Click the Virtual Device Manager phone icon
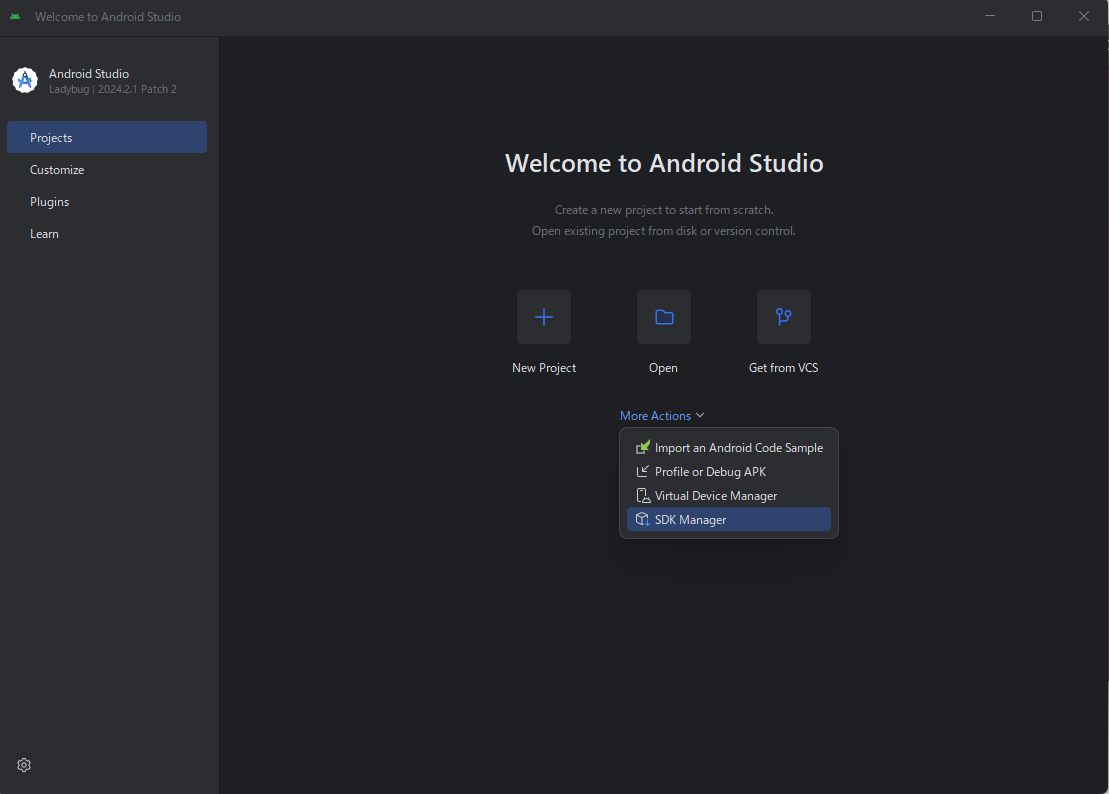Viewport: 1109px width, 794px height. point(642,496)
